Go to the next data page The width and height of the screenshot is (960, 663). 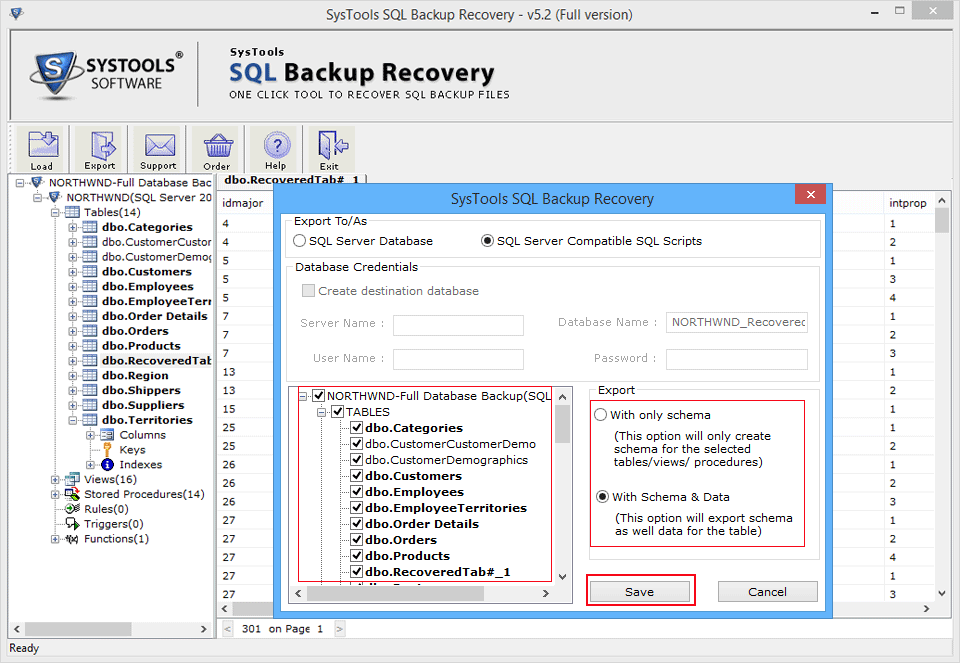click(340, 629)
